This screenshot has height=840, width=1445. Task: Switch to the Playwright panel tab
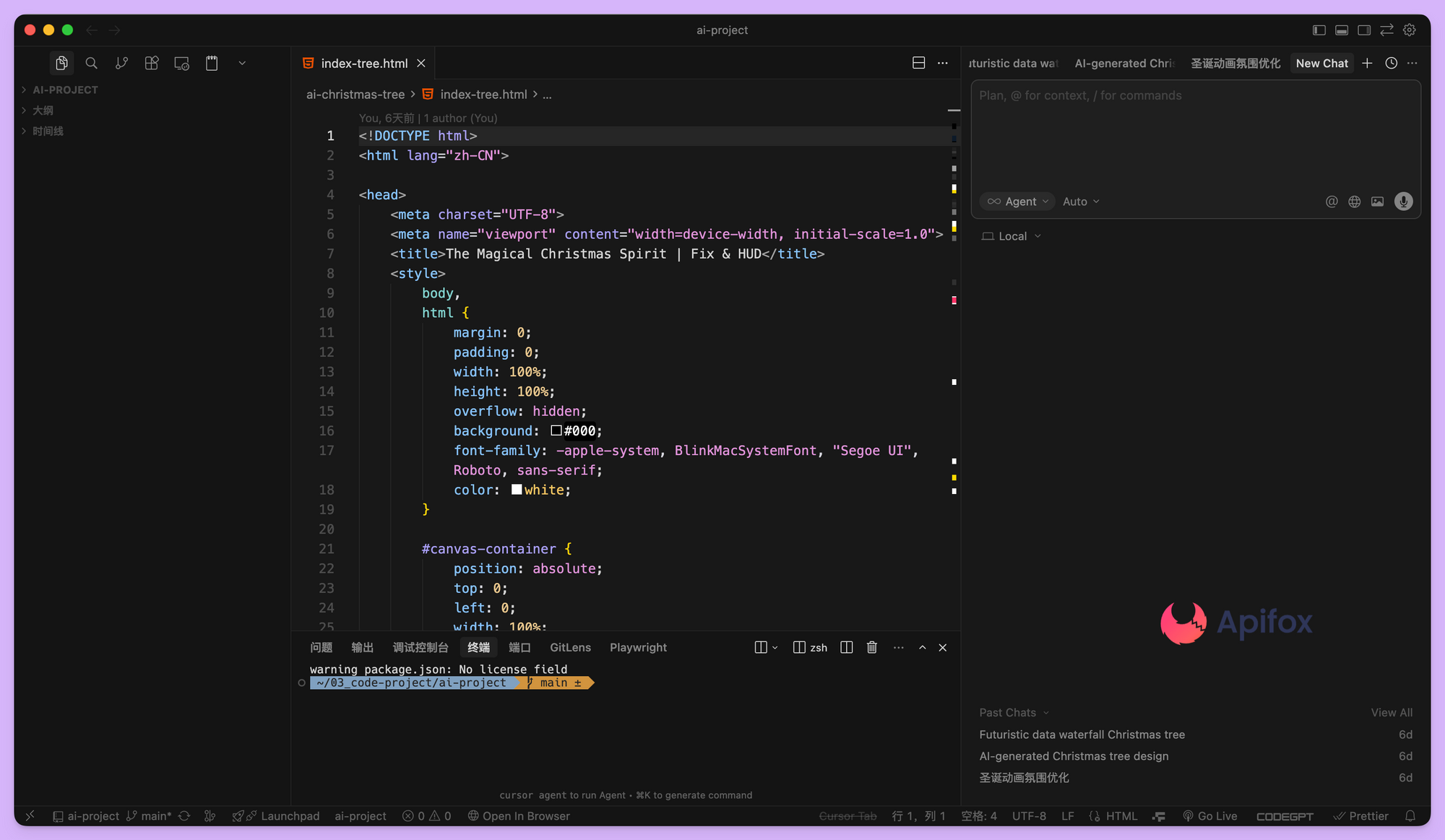638,647
